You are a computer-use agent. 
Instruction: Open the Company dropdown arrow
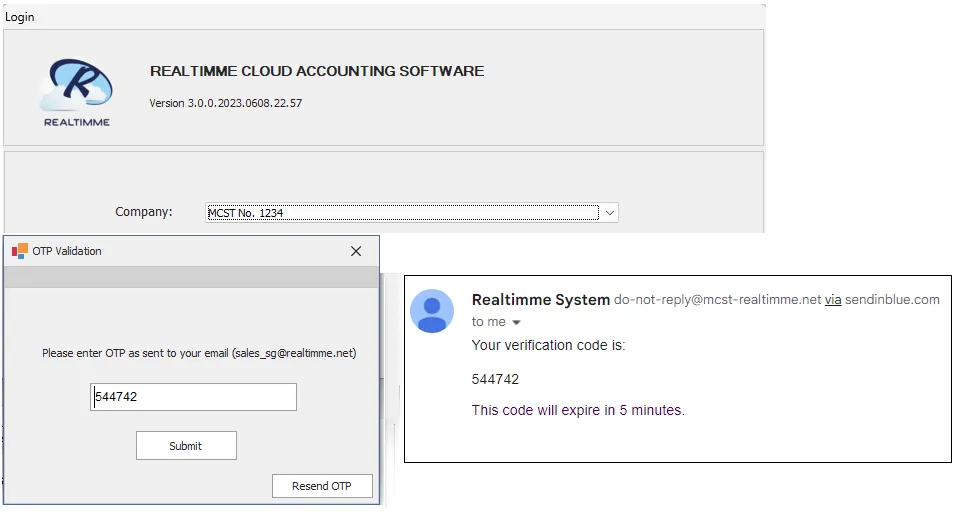pyautogui.click(x=610, y=213)
